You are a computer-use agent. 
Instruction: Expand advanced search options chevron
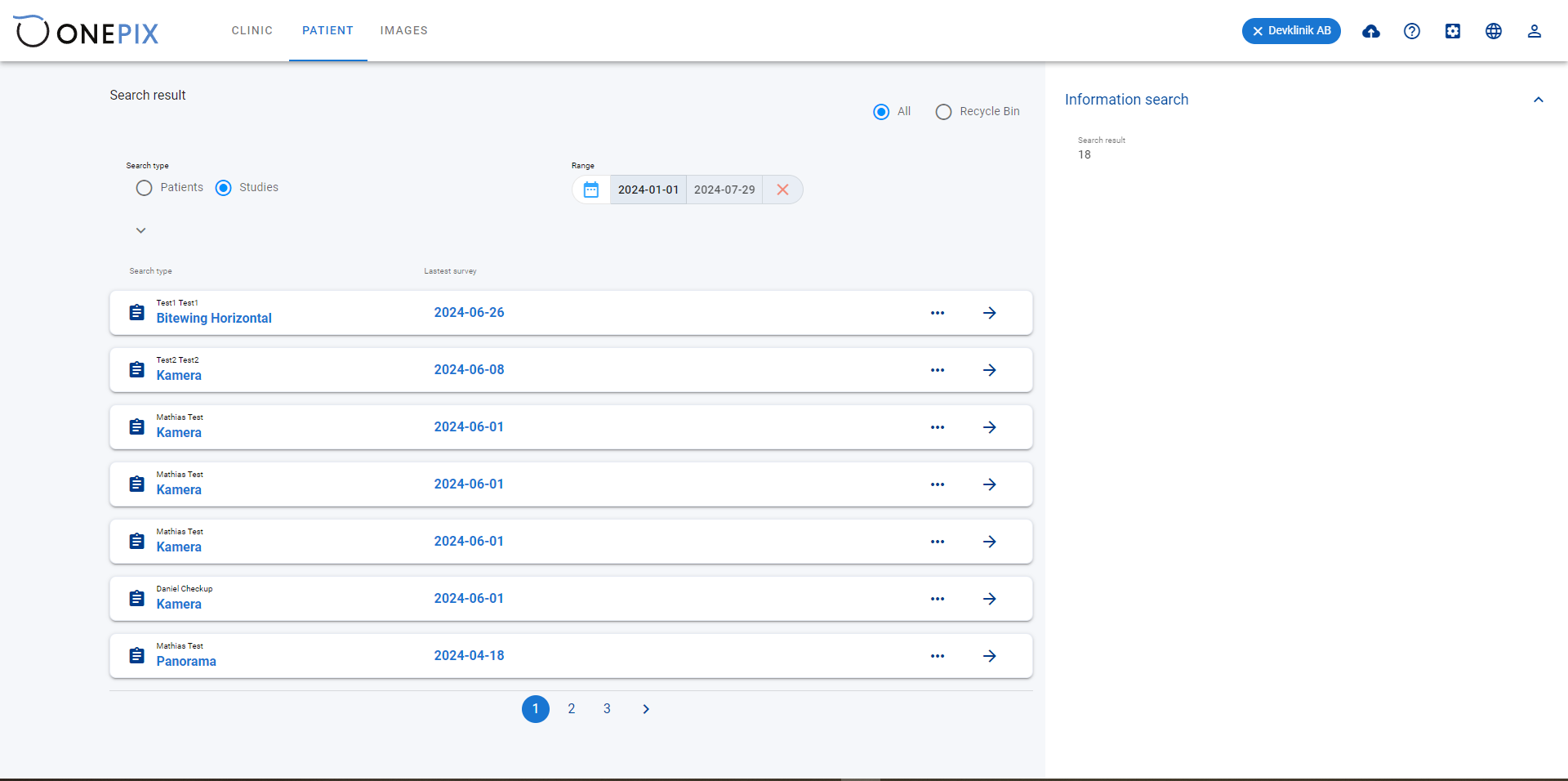tap(141, 230)
